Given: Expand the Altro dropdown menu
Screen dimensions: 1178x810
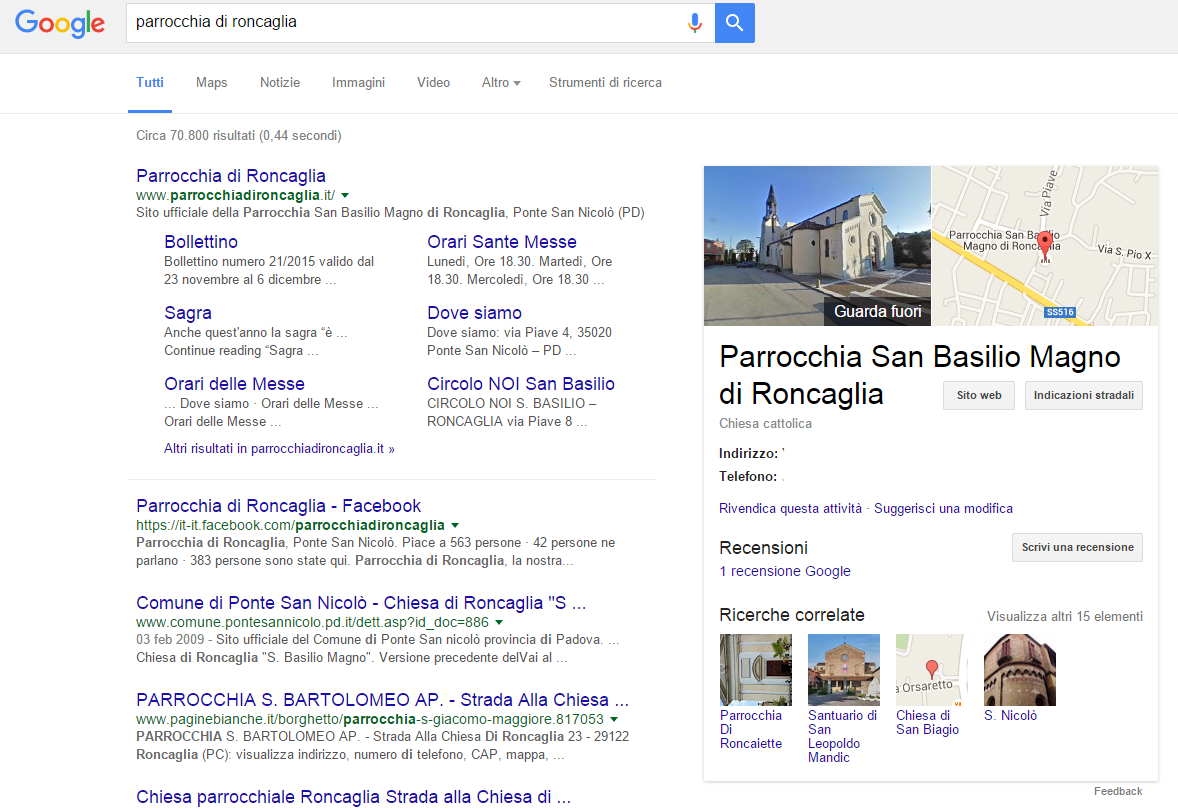Looking at the screenshot, I should click(x=501, y=83).
